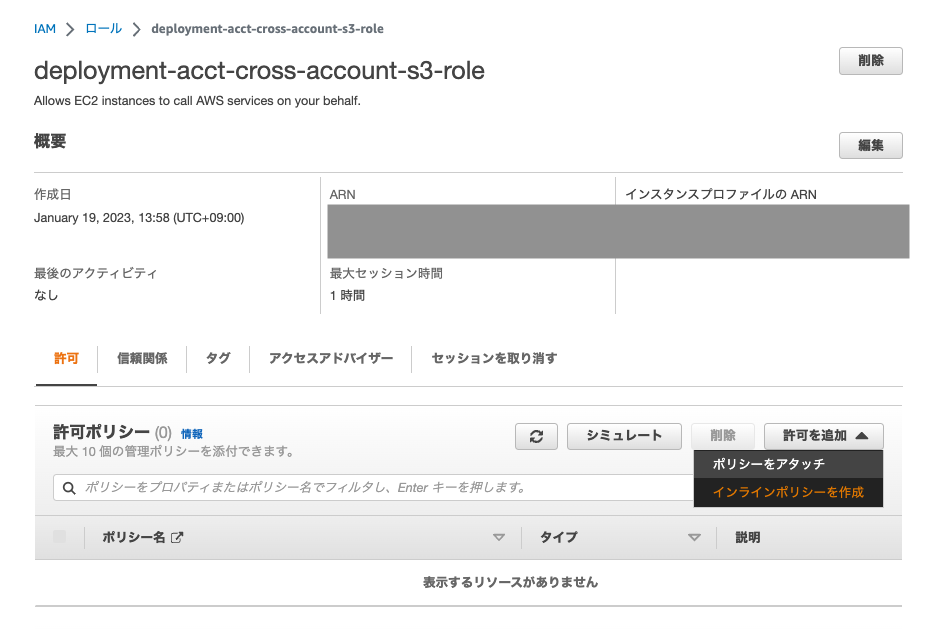929x629 pixels.
Task: Open the sort dropdown for ポリシー名 column
Action: (x=499, y=537)
